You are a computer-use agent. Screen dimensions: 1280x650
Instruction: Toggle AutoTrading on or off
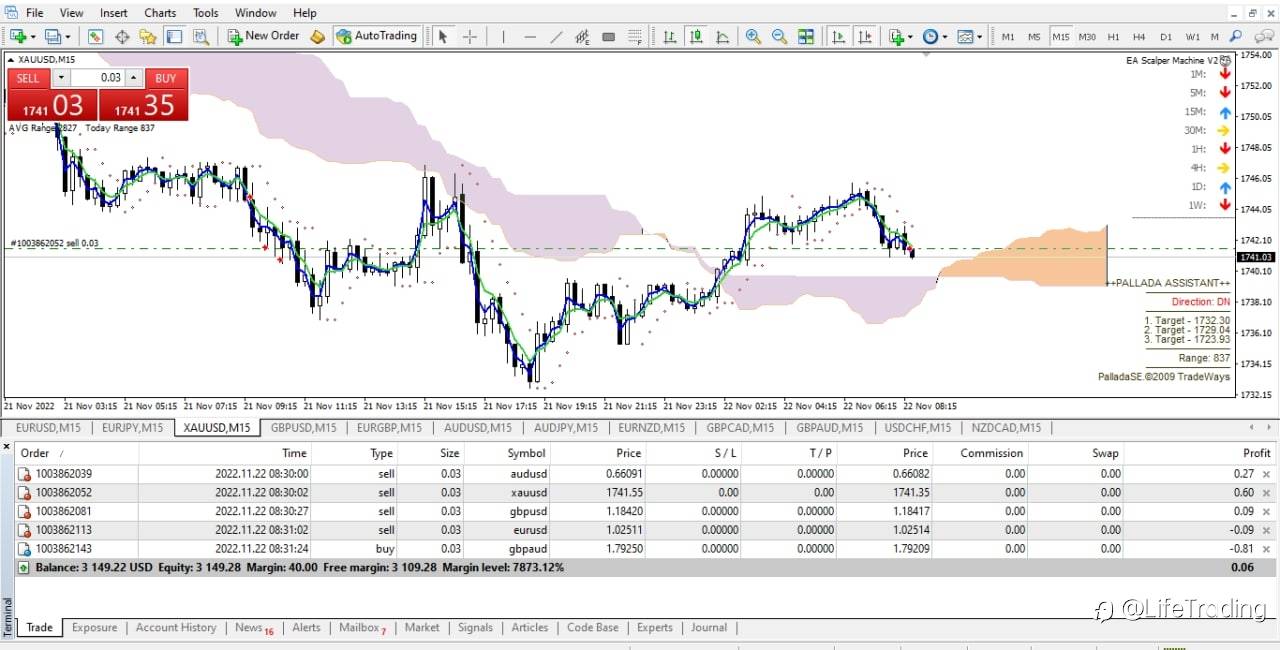click(376, 36)
